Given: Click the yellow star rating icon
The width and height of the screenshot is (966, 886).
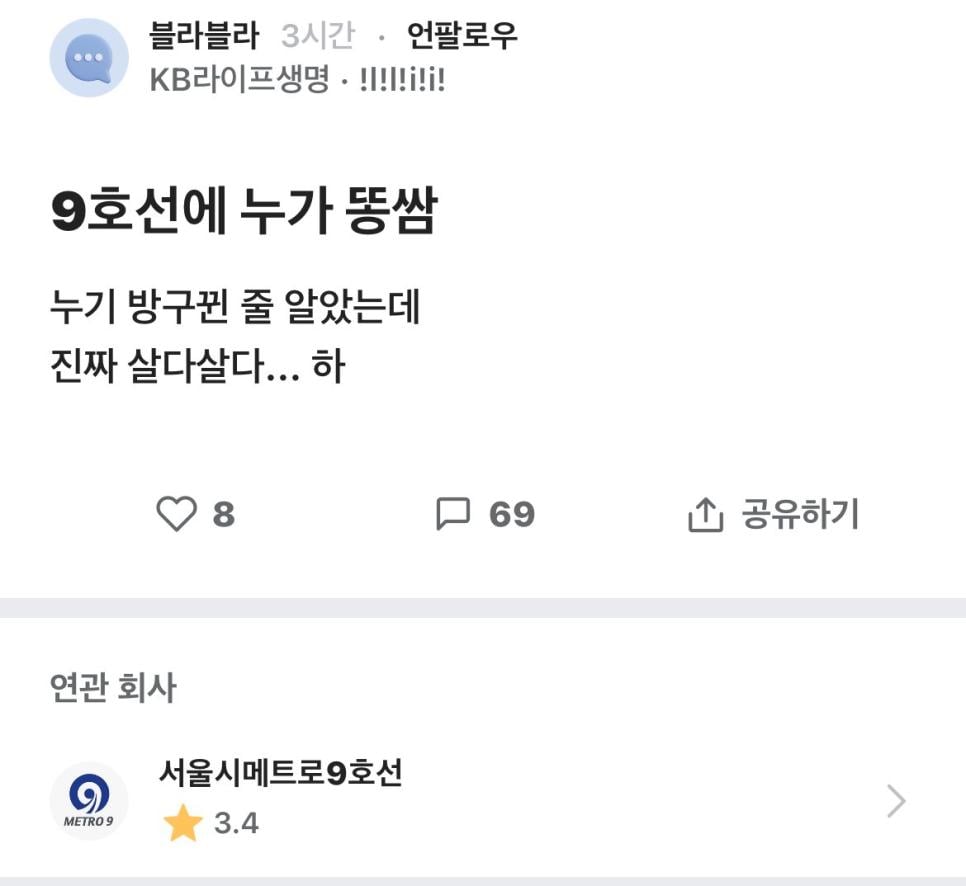Looking at the screenshot, I should 183,824.
